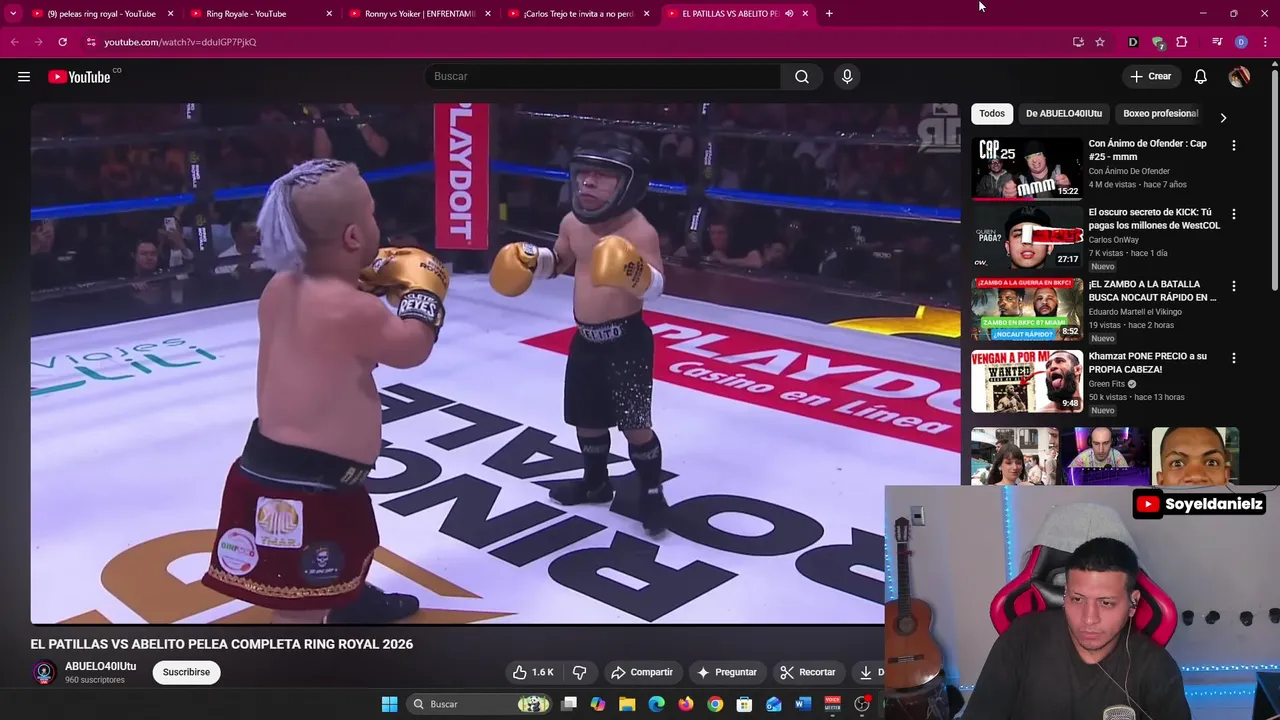Open the Chrome extensions puzzle icon
Screen dimensions: 1280x720
1182,42
